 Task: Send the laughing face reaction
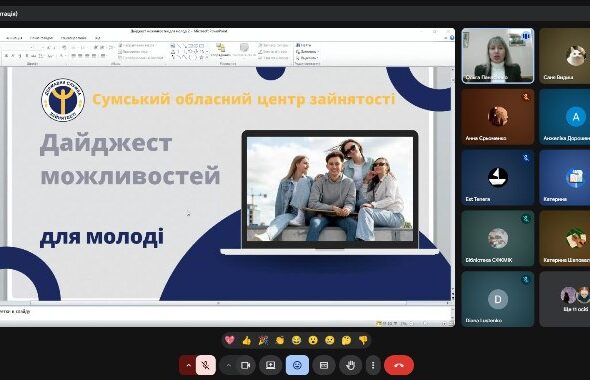[297, 340]
